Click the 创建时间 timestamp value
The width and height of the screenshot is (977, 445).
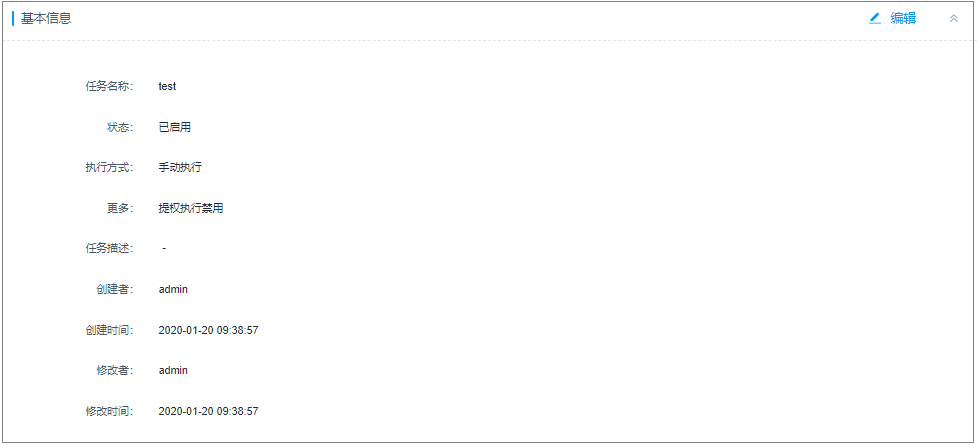point(208,330)
